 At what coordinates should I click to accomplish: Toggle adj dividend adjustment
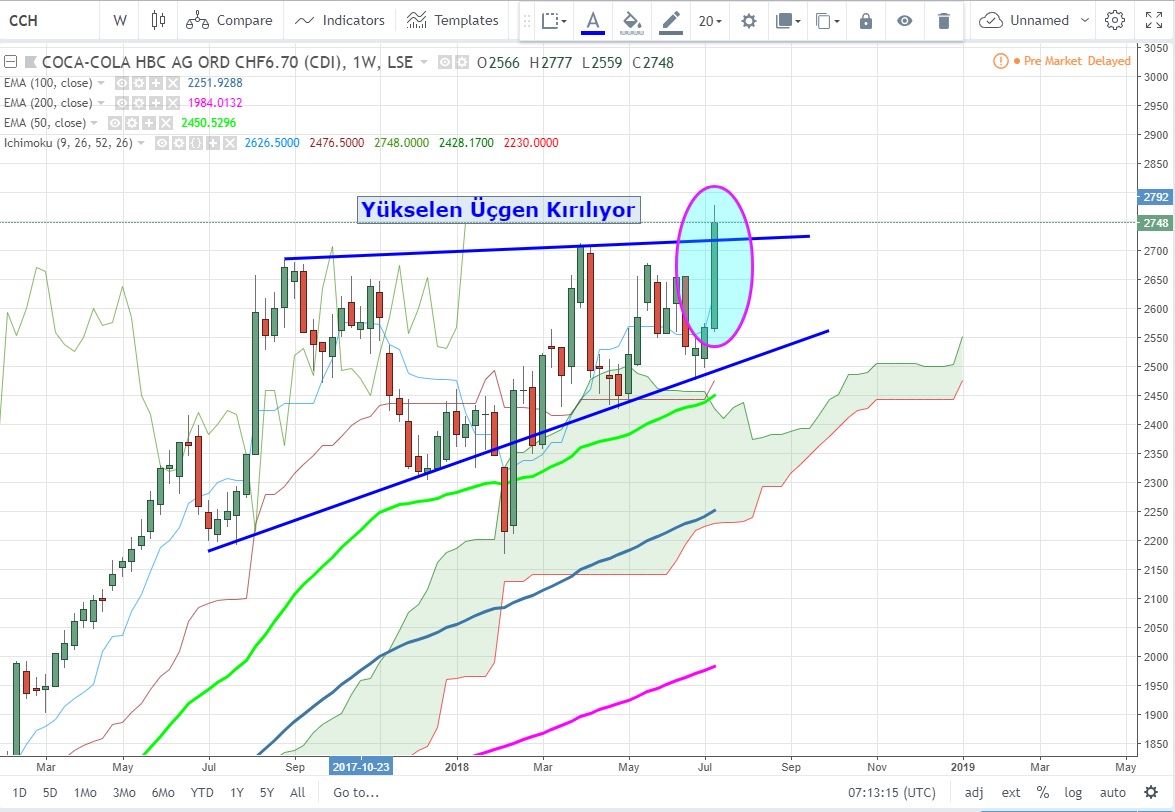tap(974, 793)
